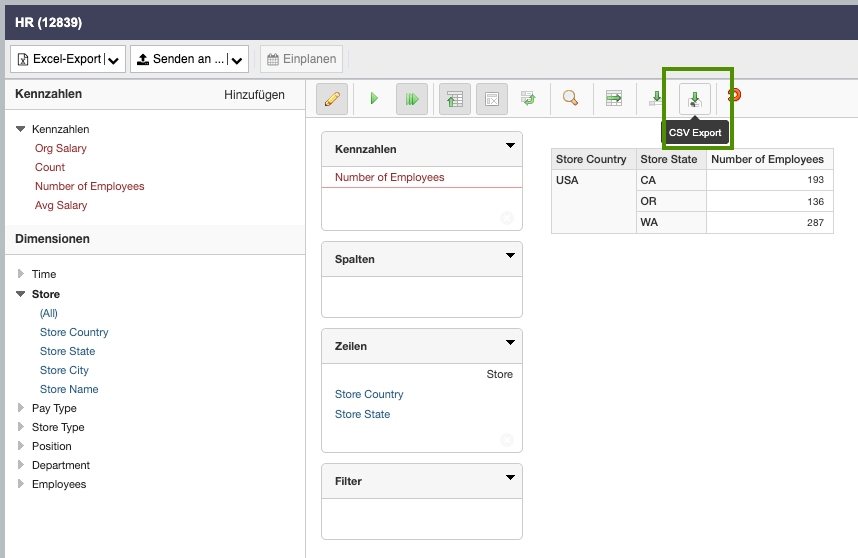The width and height of the screenshot is (858, 558).
Task: Toggle the hide parents table icon
Action: [x=455, y=99]
